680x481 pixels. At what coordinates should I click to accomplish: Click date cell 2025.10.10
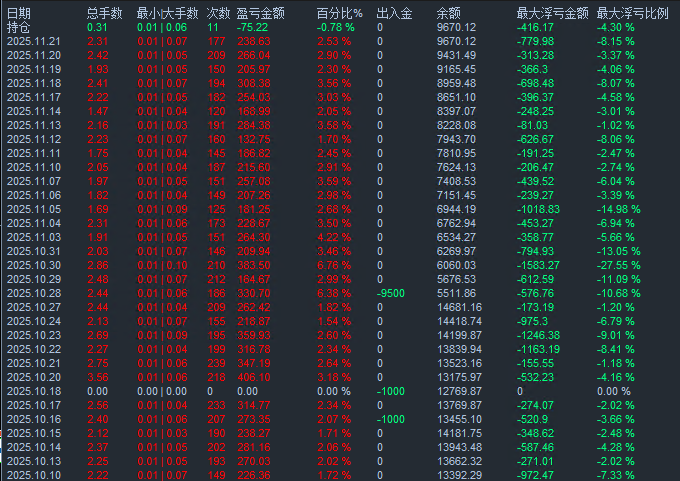click(34, 475)
